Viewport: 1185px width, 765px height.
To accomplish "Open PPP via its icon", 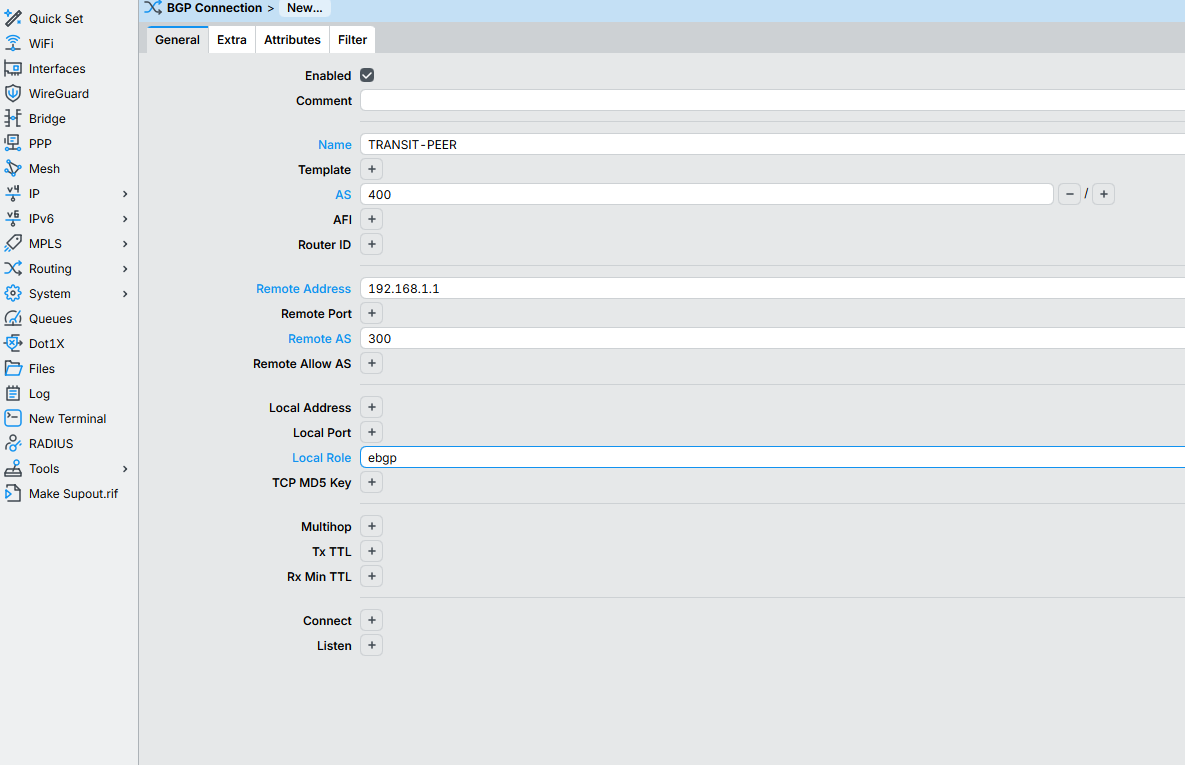I will coord(13,143).
